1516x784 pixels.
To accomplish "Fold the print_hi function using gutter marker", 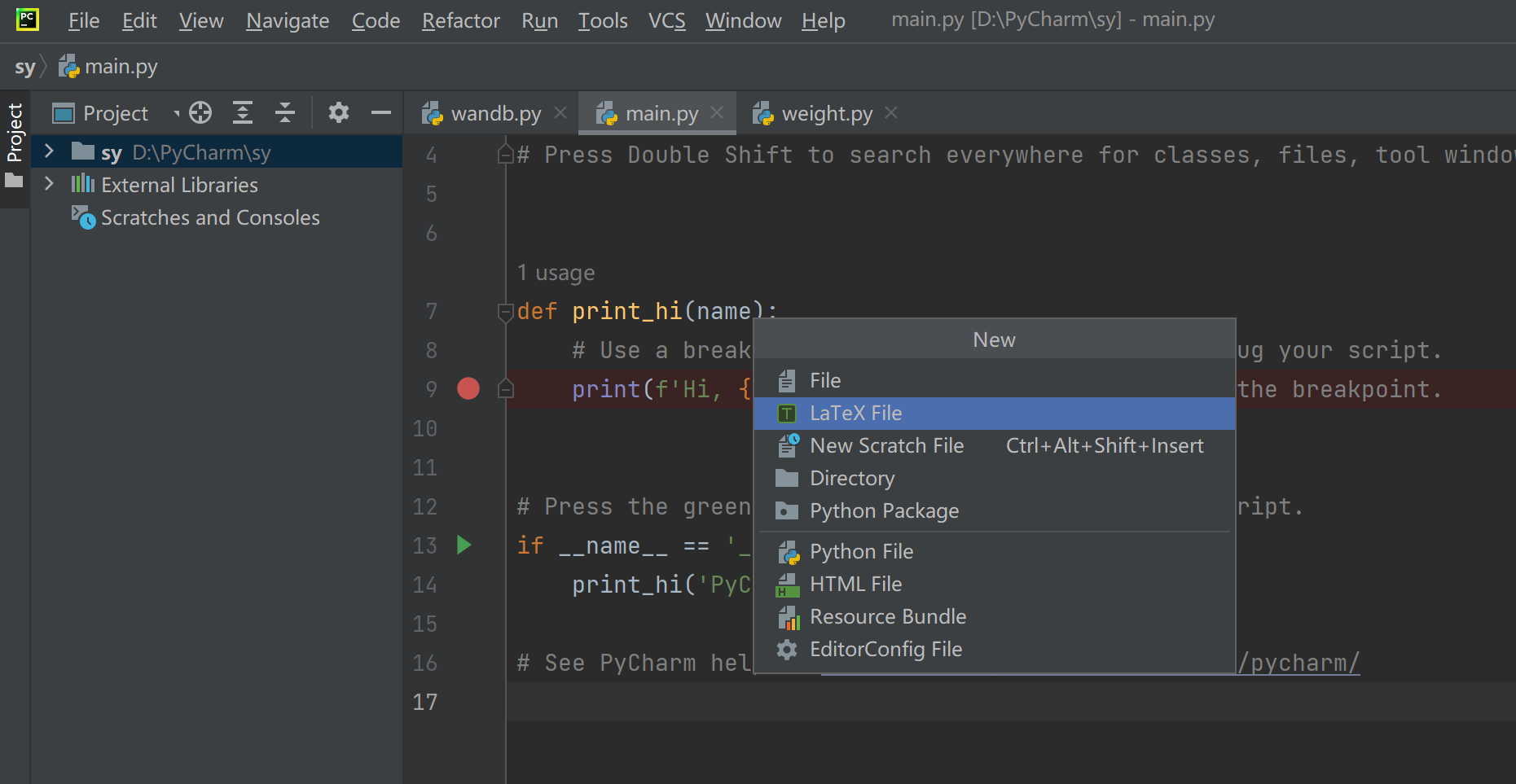I will (x=506, y=311).
